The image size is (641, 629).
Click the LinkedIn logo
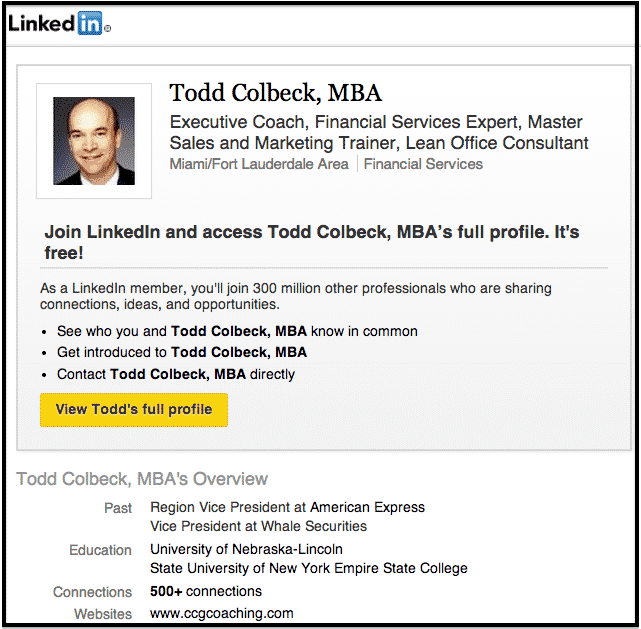point(56,25)
